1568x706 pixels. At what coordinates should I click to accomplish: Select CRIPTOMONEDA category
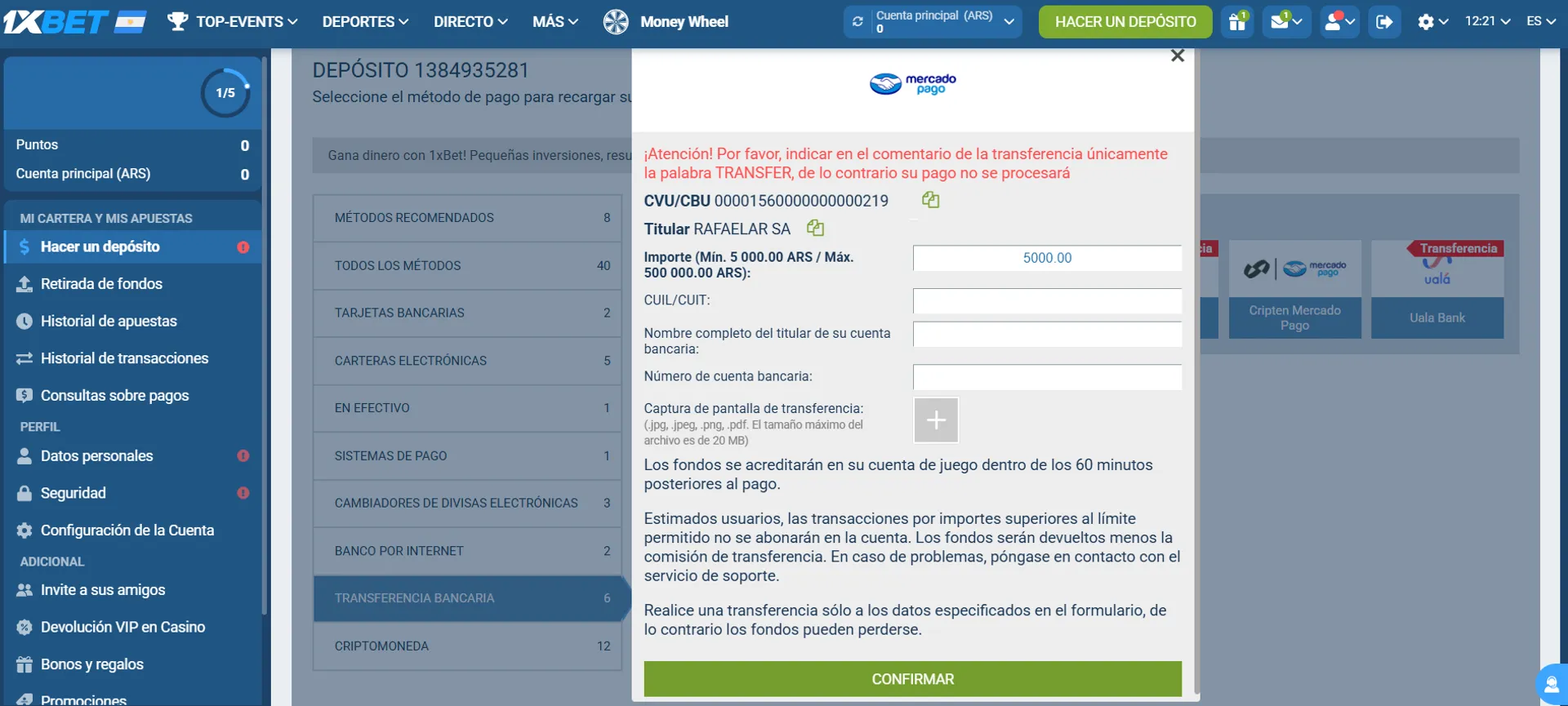coord(467,646)
